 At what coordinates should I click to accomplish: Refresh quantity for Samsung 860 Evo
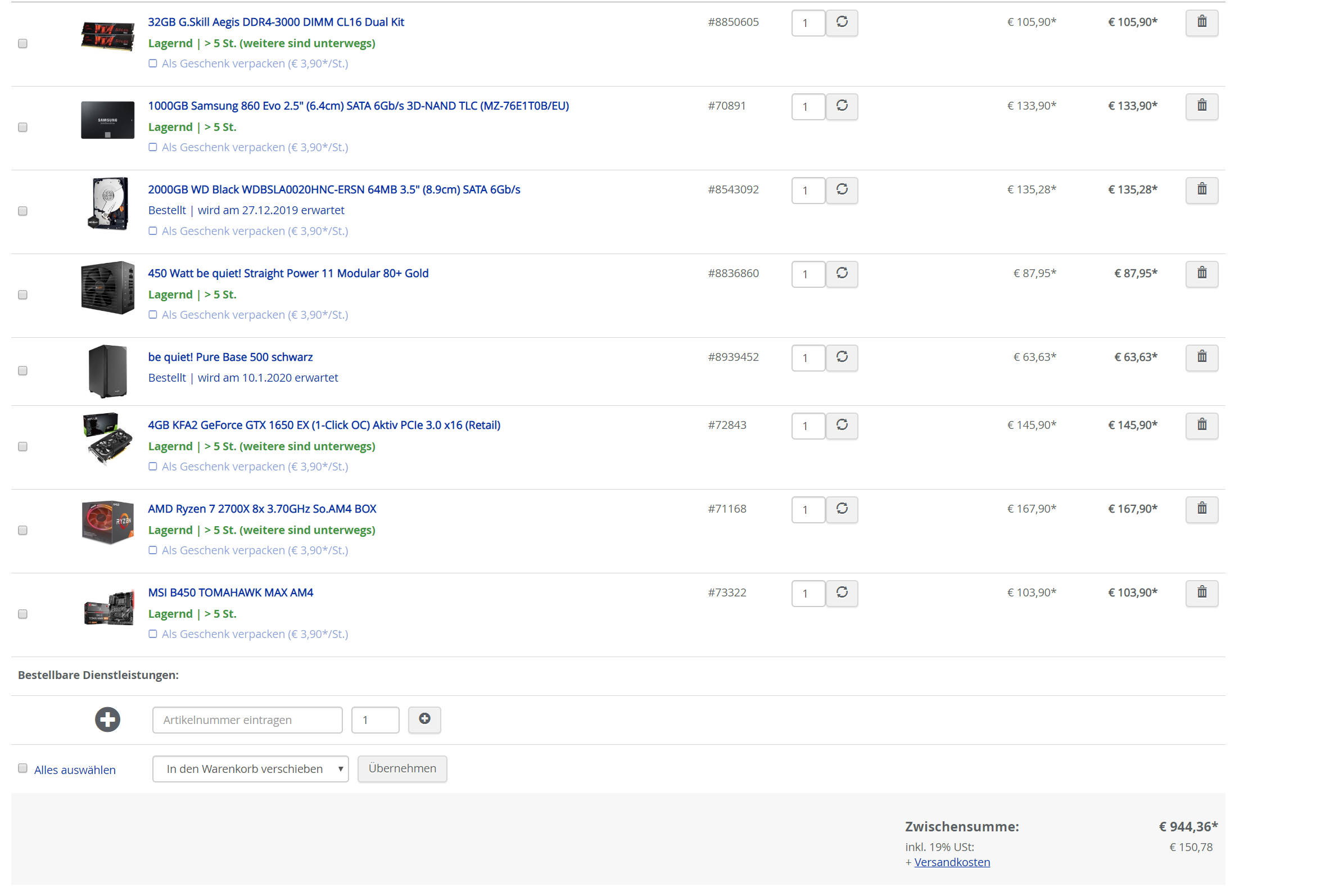click(x=842, y=107)
